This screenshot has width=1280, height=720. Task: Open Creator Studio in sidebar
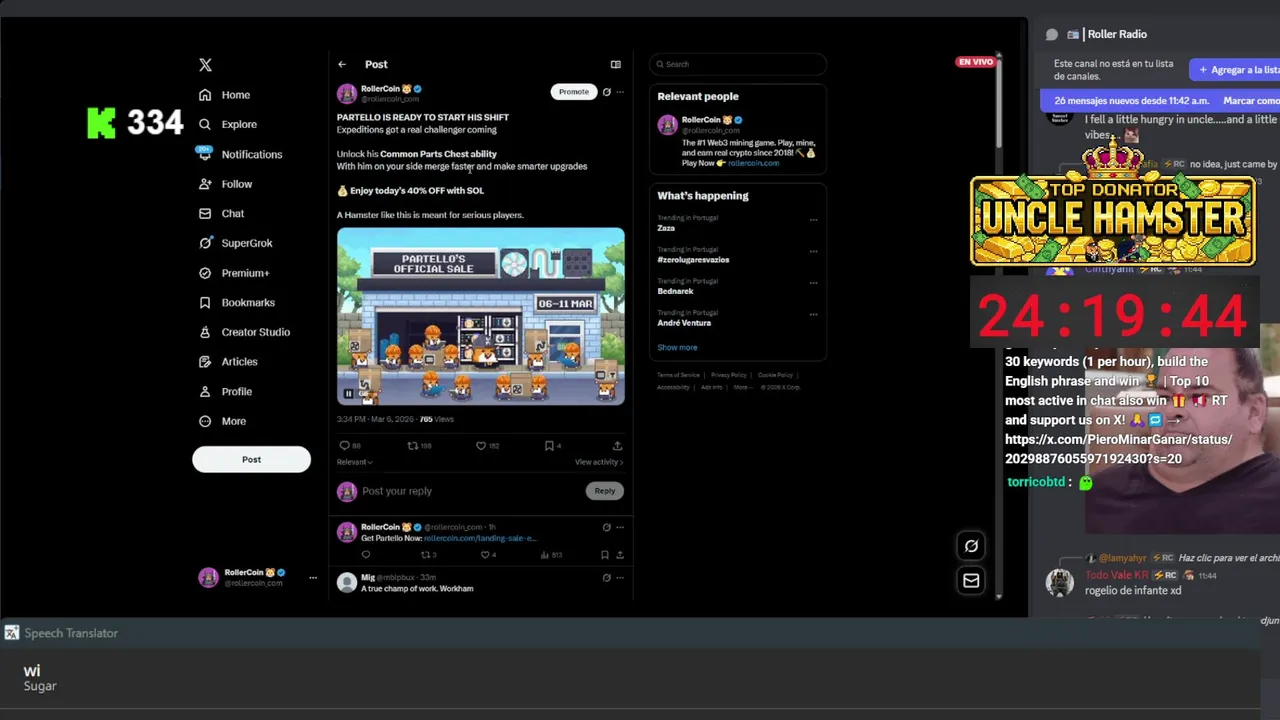pos(245,332)
